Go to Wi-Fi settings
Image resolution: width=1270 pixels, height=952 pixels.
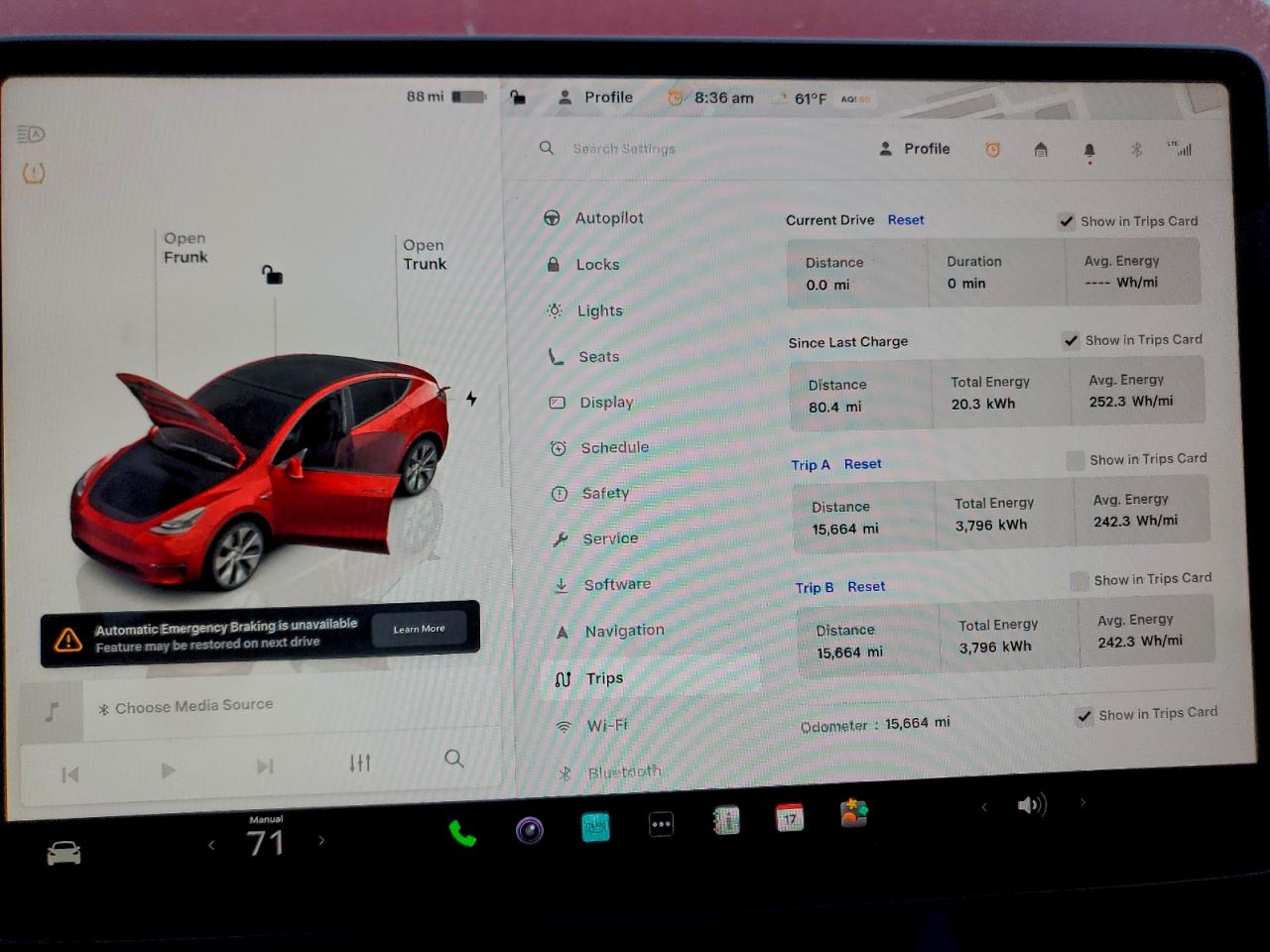[593, 726]
